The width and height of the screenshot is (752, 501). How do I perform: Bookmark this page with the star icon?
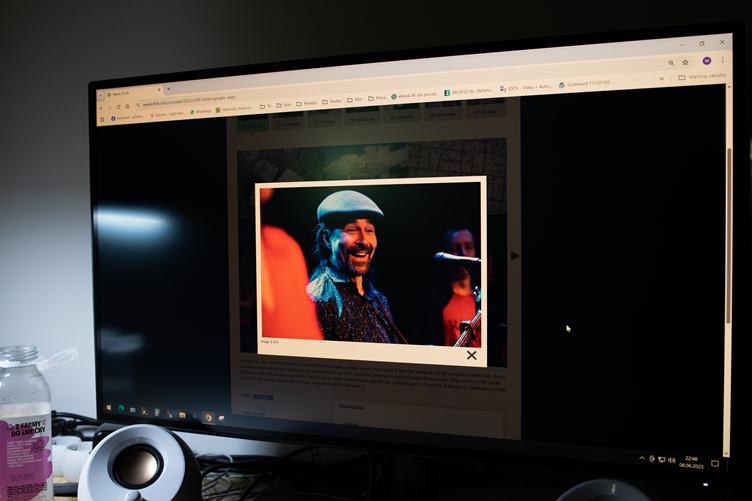pyautogui.click(x=685, y=62)
